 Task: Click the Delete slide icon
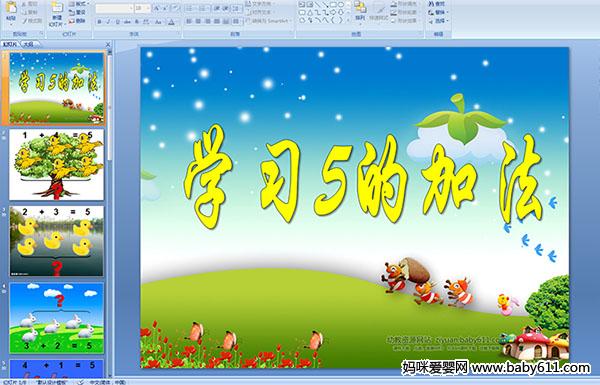pos(72,21)
